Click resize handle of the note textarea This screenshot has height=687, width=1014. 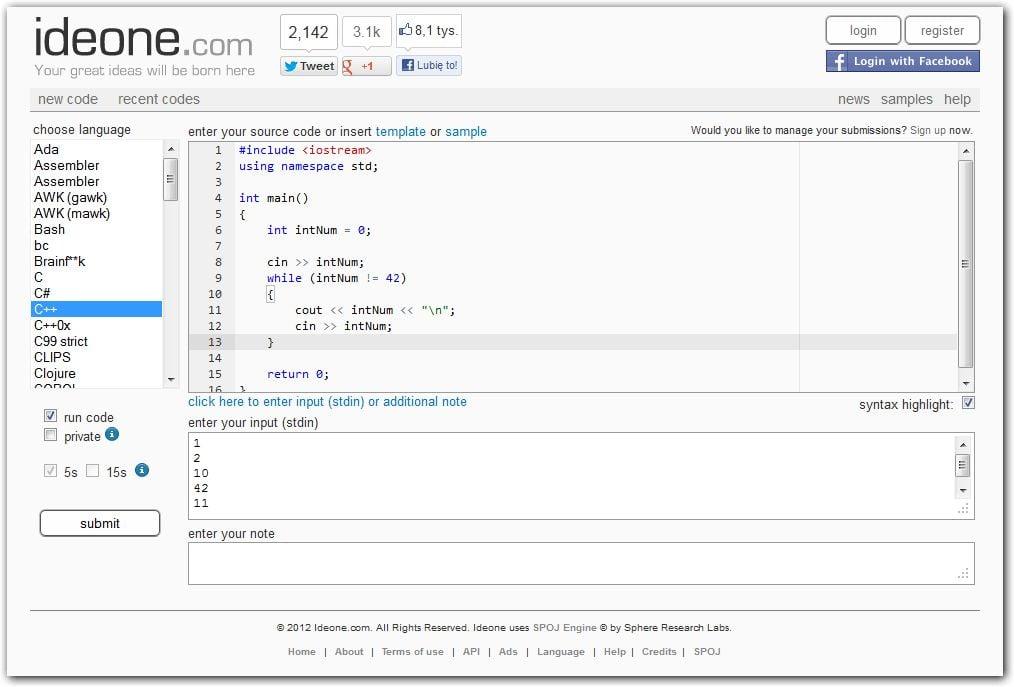coord(963,574)
